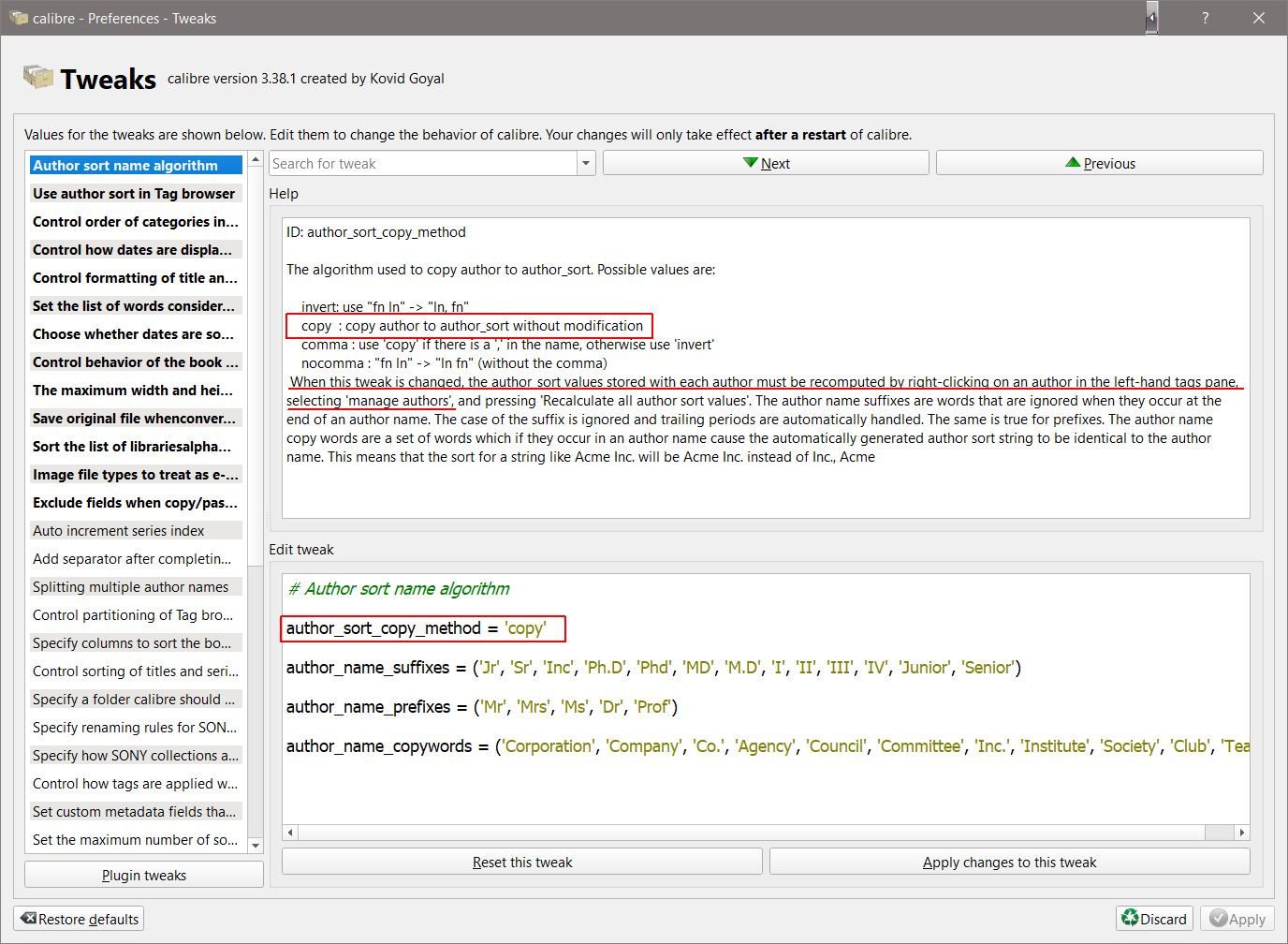
Task: Choose 'Splitting multiple author names' in list
Action: coord(131,586)
